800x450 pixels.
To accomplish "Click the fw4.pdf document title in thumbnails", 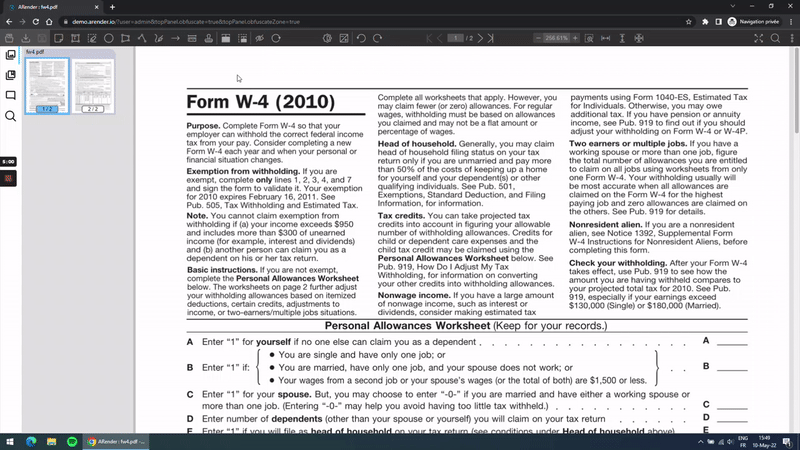I will pos(35,52).
